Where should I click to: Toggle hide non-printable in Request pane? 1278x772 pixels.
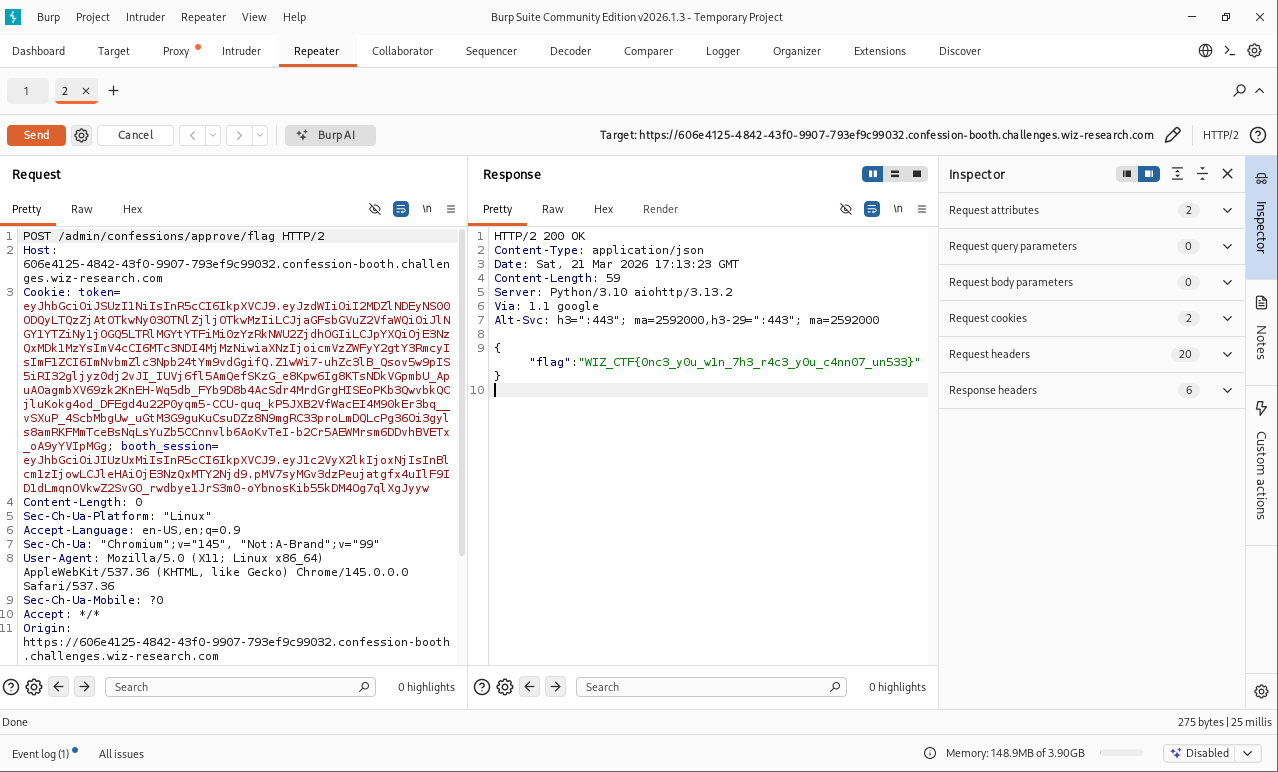[x=375, y=209]
